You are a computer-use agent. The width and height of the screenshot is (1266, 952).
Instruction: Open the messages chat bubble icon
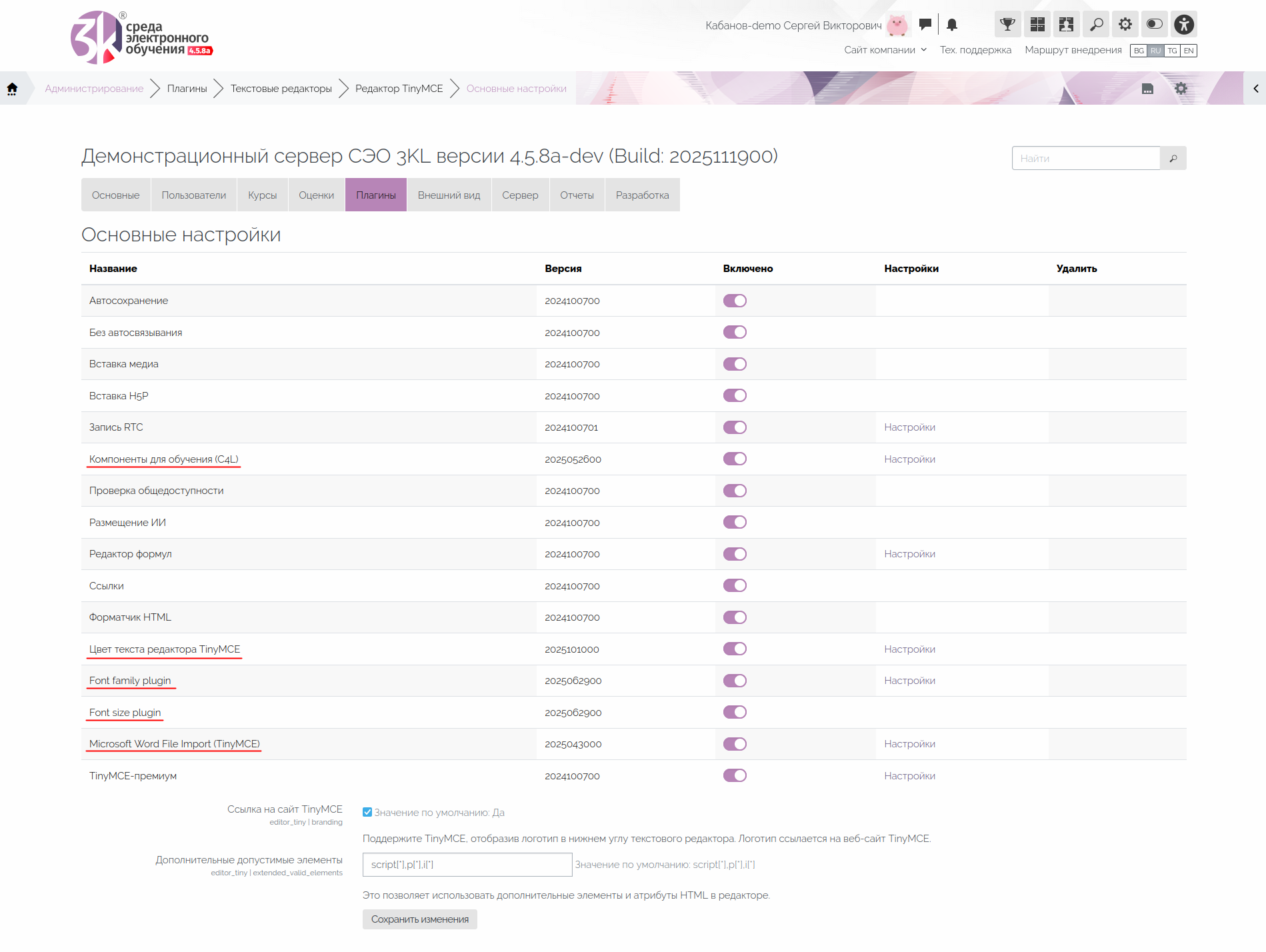coord(925,25)
